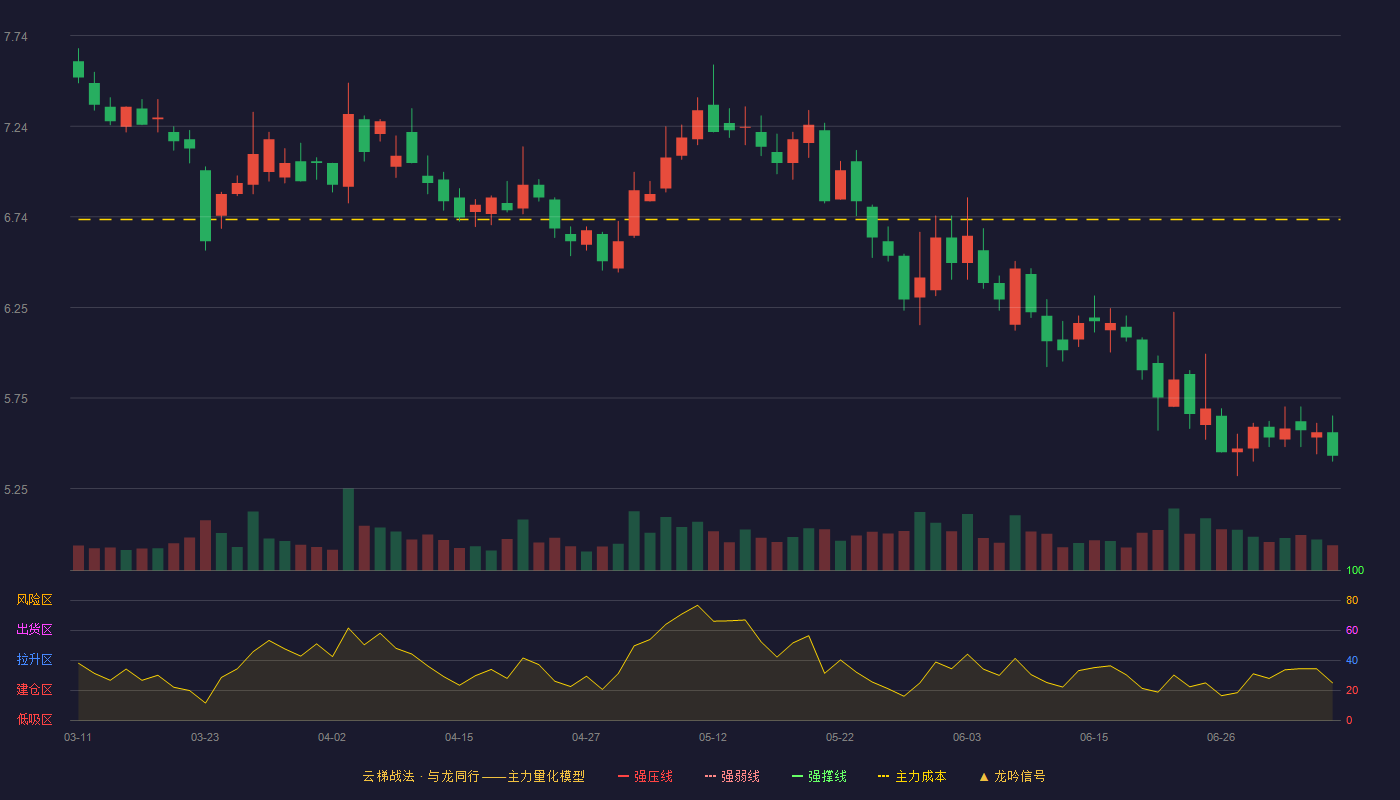Click the purple 60 indicator axis value
The height and width of the screenshot is (800, 1400).
click(x=1352, y=630)
